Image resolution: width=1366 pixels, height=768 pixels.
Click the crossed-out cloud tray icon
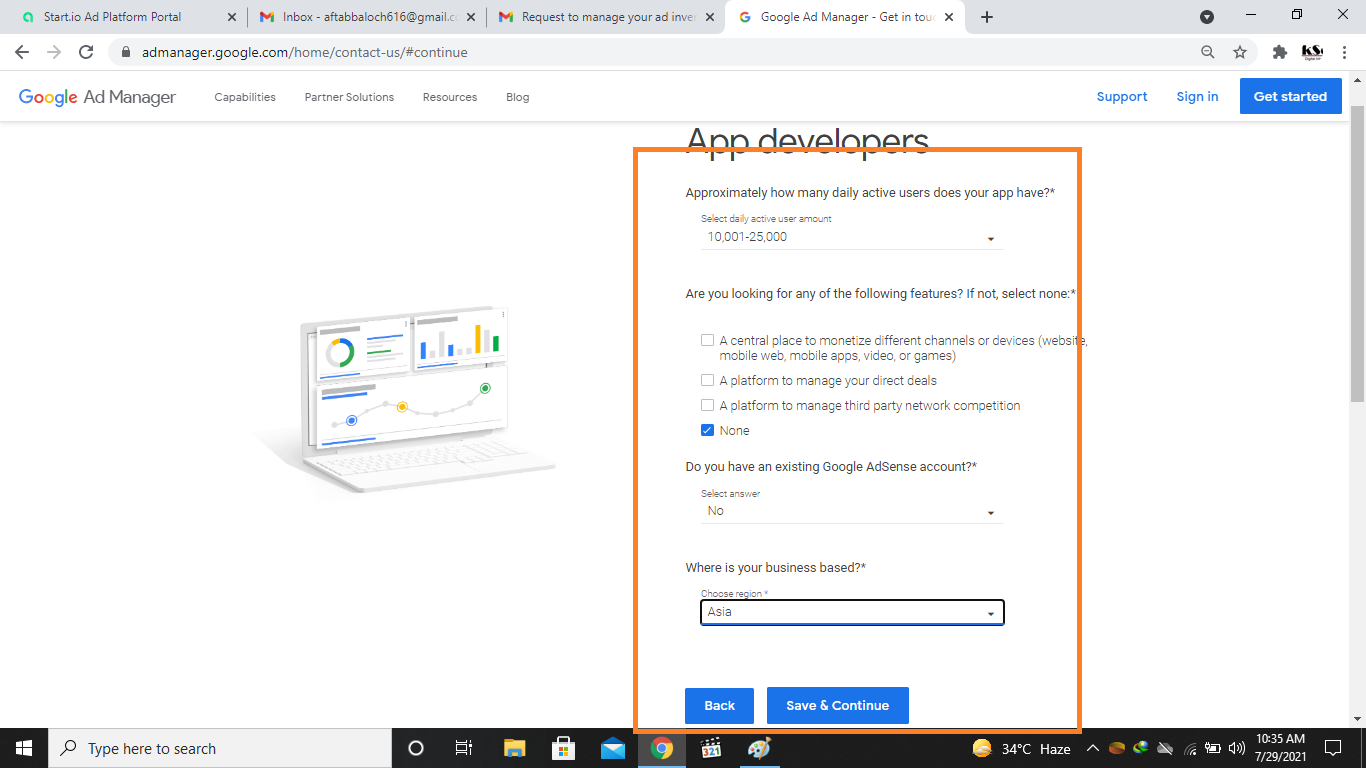(x=1165, y=748)
